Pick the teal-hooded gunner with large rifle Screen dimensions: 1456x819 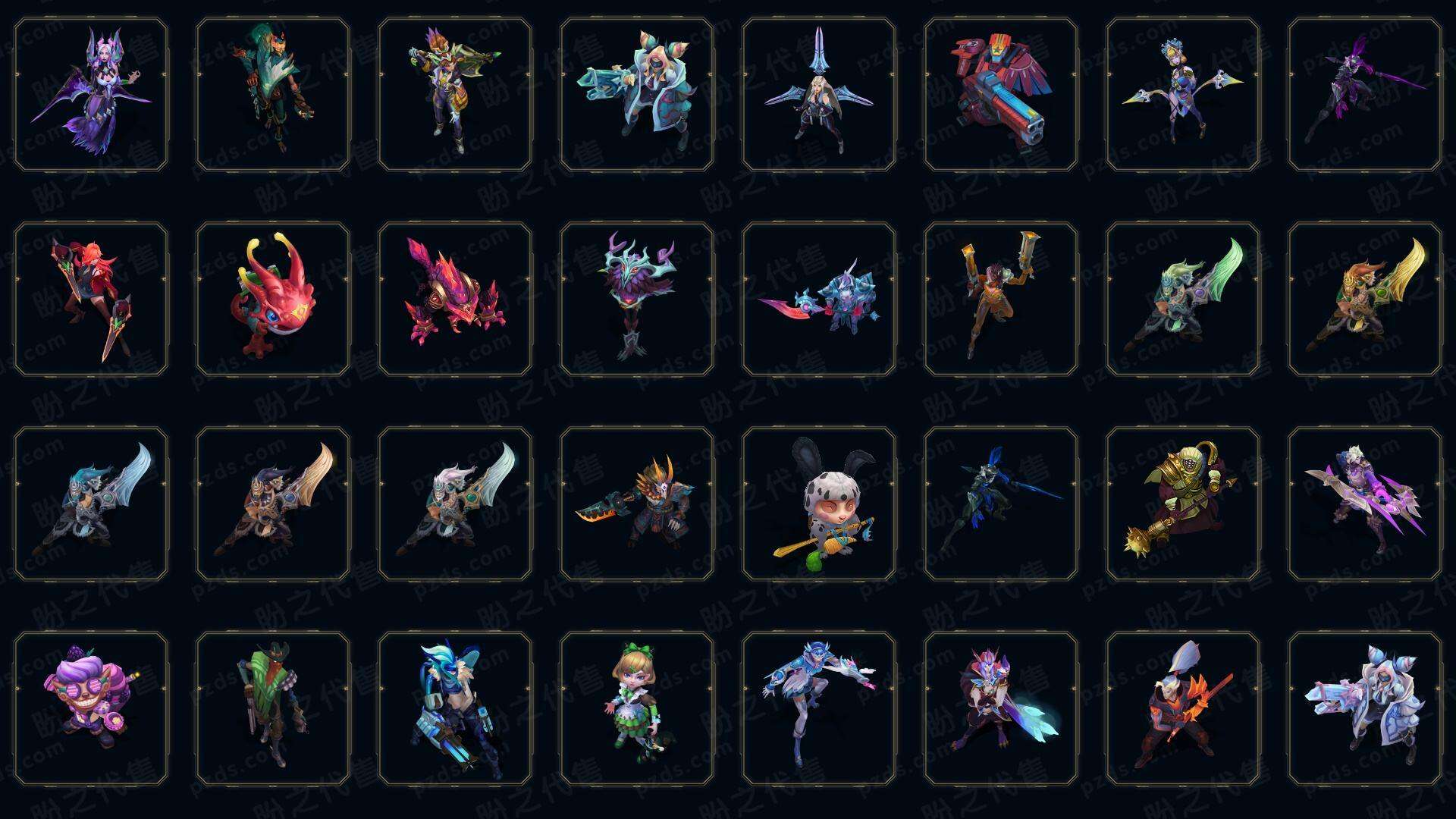[637, 95]
